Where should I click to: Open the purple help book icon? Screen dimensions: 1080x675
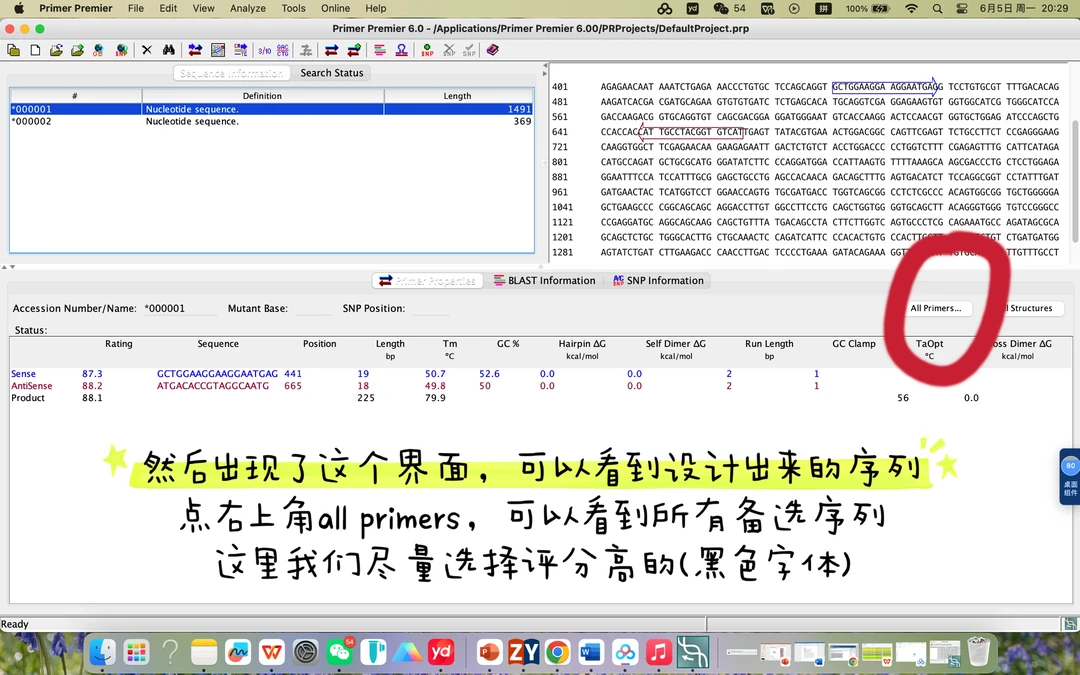(492, 50)
